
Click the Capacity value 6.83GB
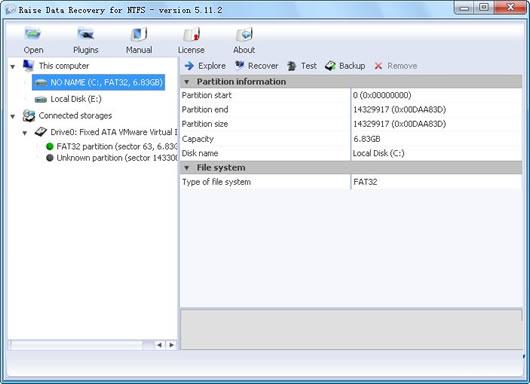coord(367,139)
